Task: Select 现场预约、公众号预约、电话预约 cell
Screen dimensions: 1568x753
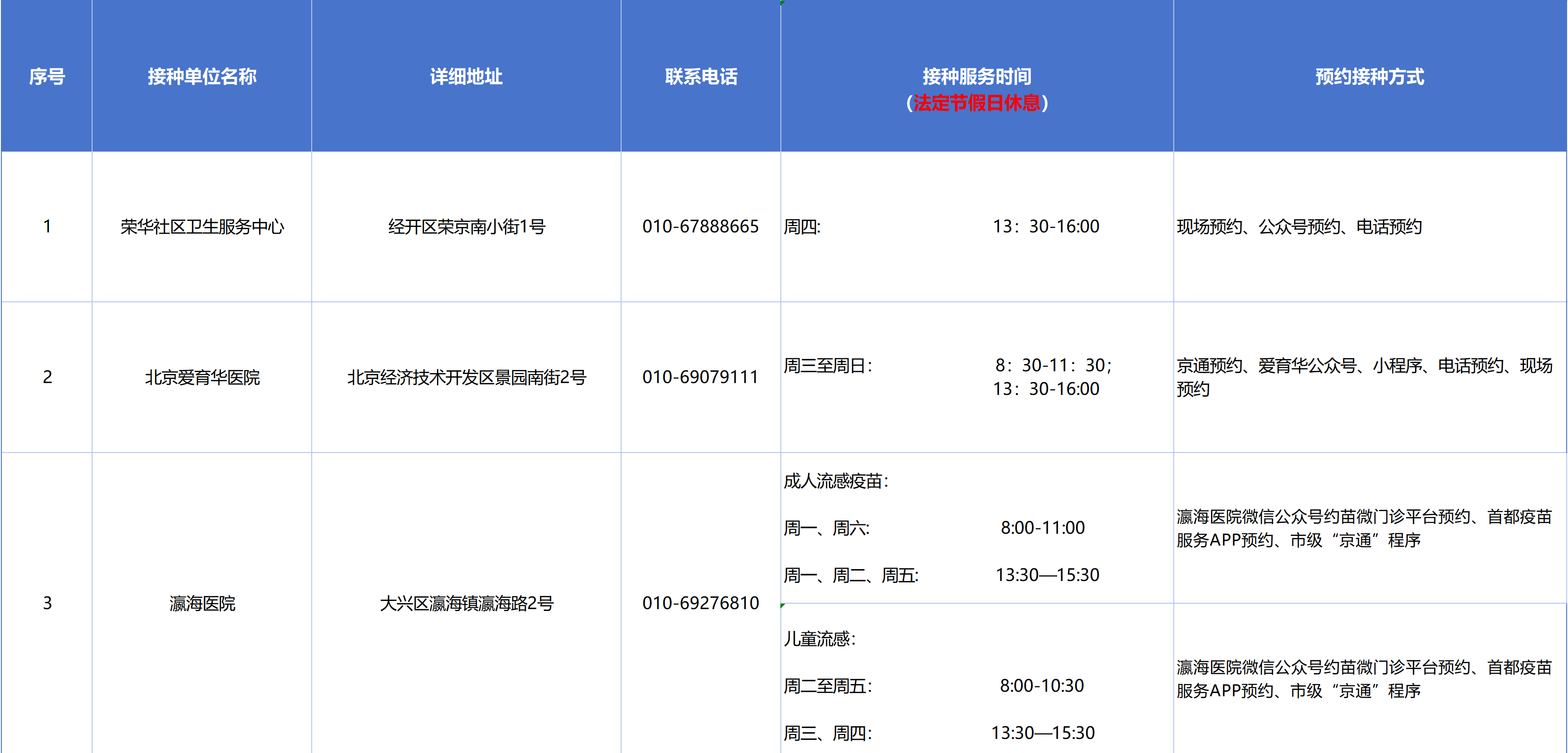Action: pos(1370,226)
